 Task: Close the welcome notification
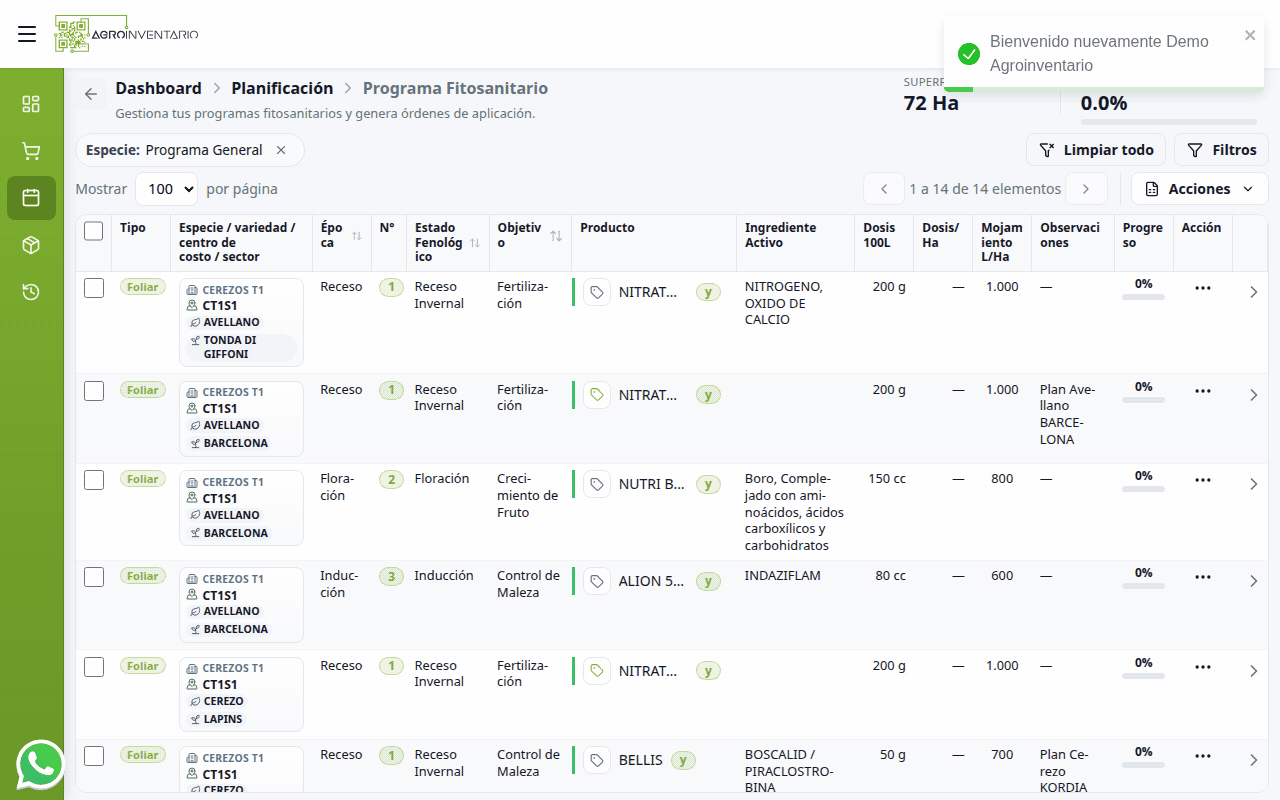pos(1250,35)
